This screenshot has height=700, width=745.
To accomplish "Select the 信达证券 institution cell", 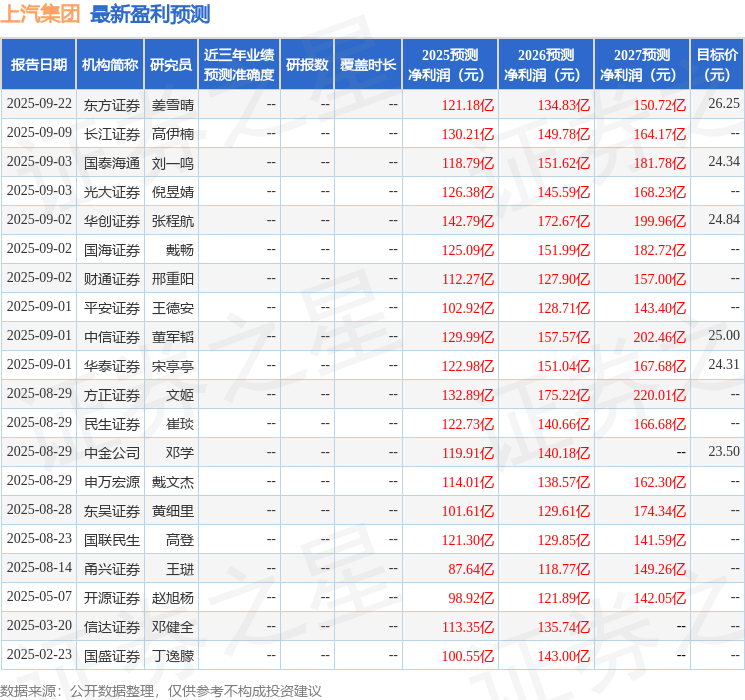I will coord(112,627).
